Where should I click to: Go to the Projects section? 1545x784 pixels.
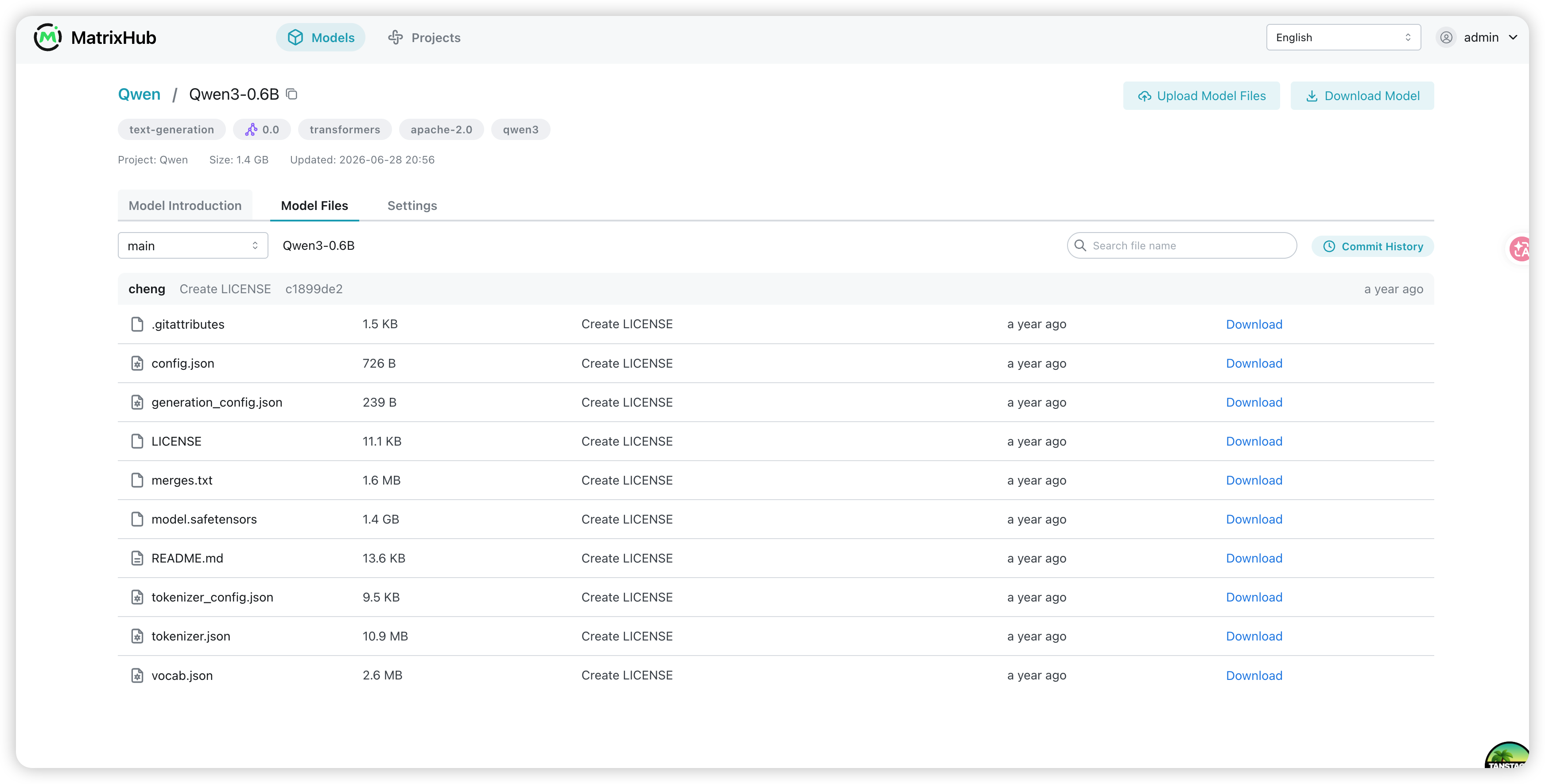(x=424, y=37)
